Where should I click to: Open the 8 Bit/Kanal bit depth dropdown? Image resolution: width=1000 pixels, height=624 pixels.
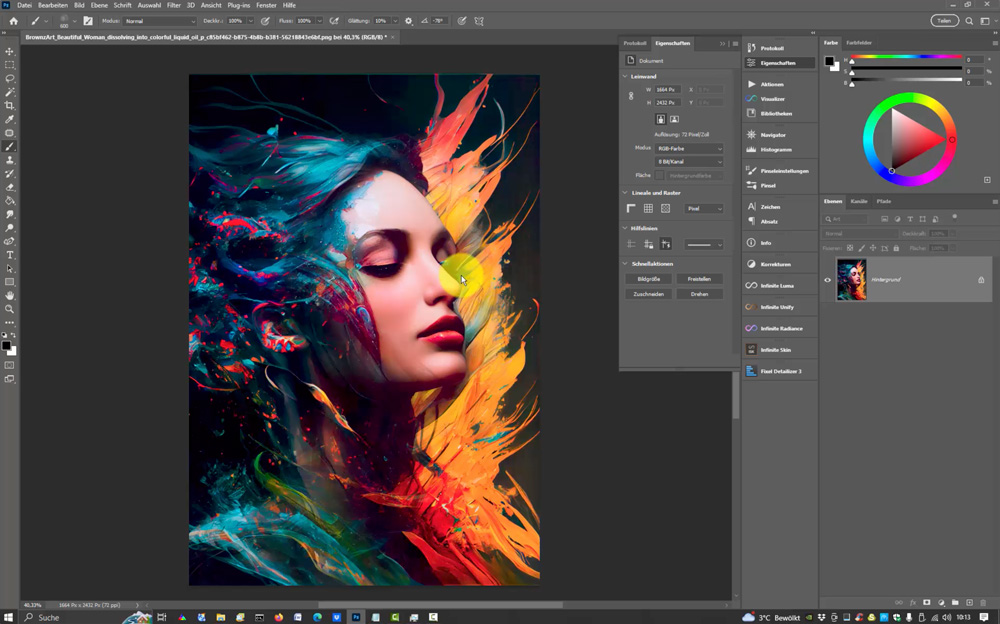689,161
